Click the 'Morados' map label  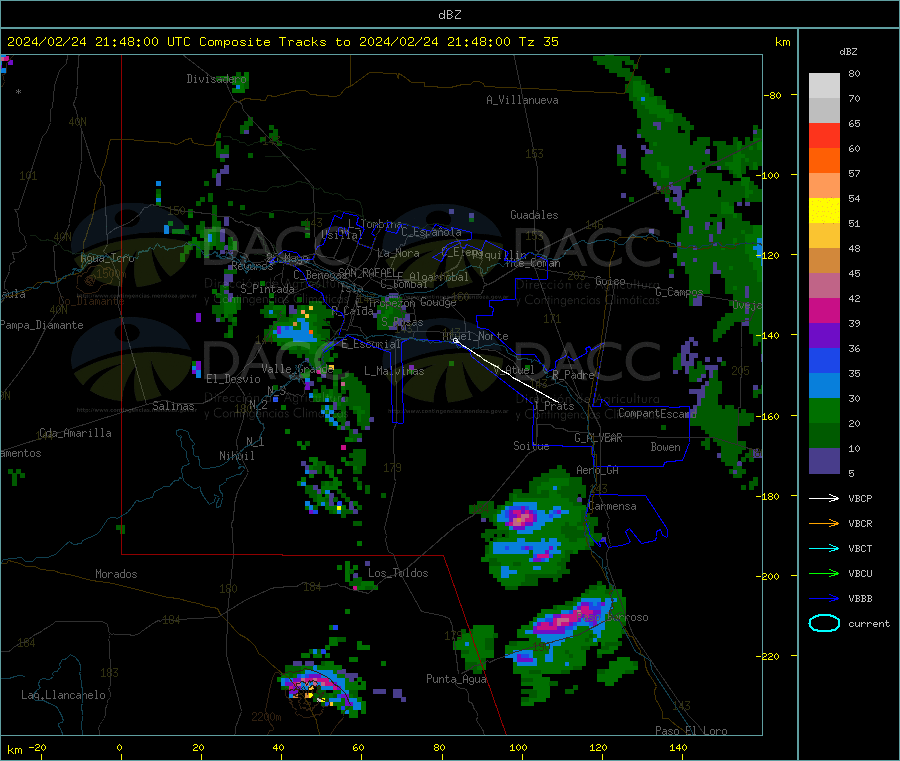(x=116, y=574)
